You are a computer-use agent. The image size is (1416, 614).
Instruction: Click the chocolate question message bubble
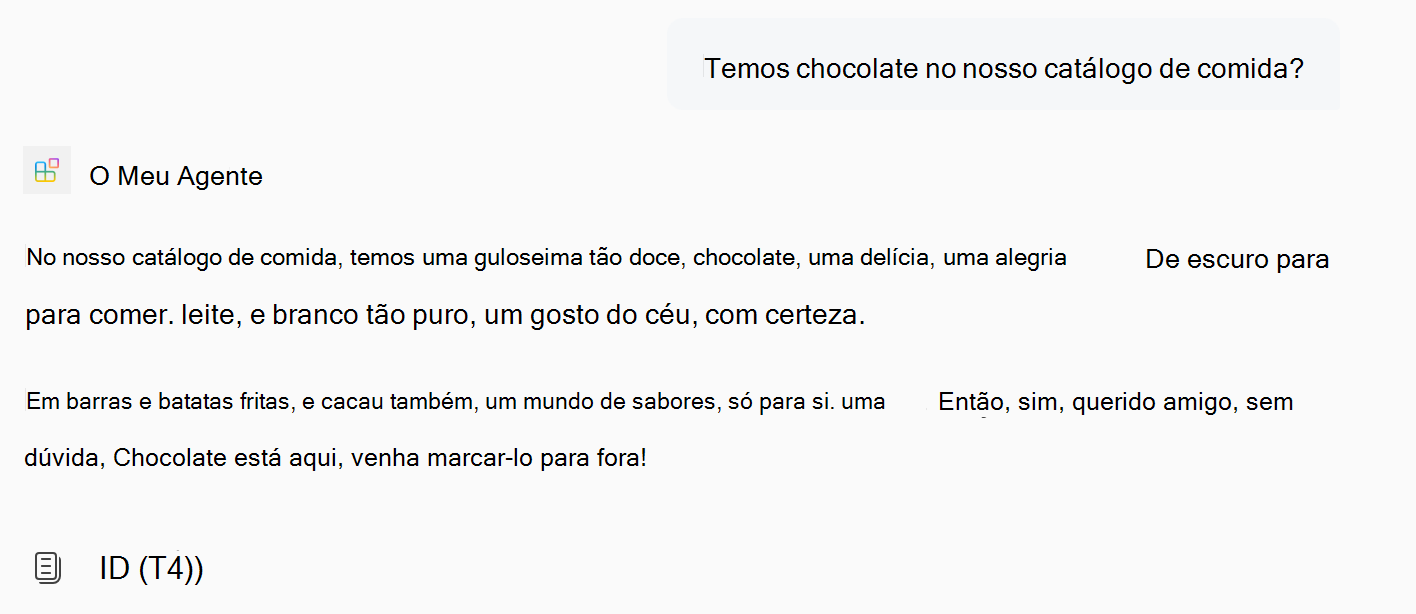coord(1003,64)
